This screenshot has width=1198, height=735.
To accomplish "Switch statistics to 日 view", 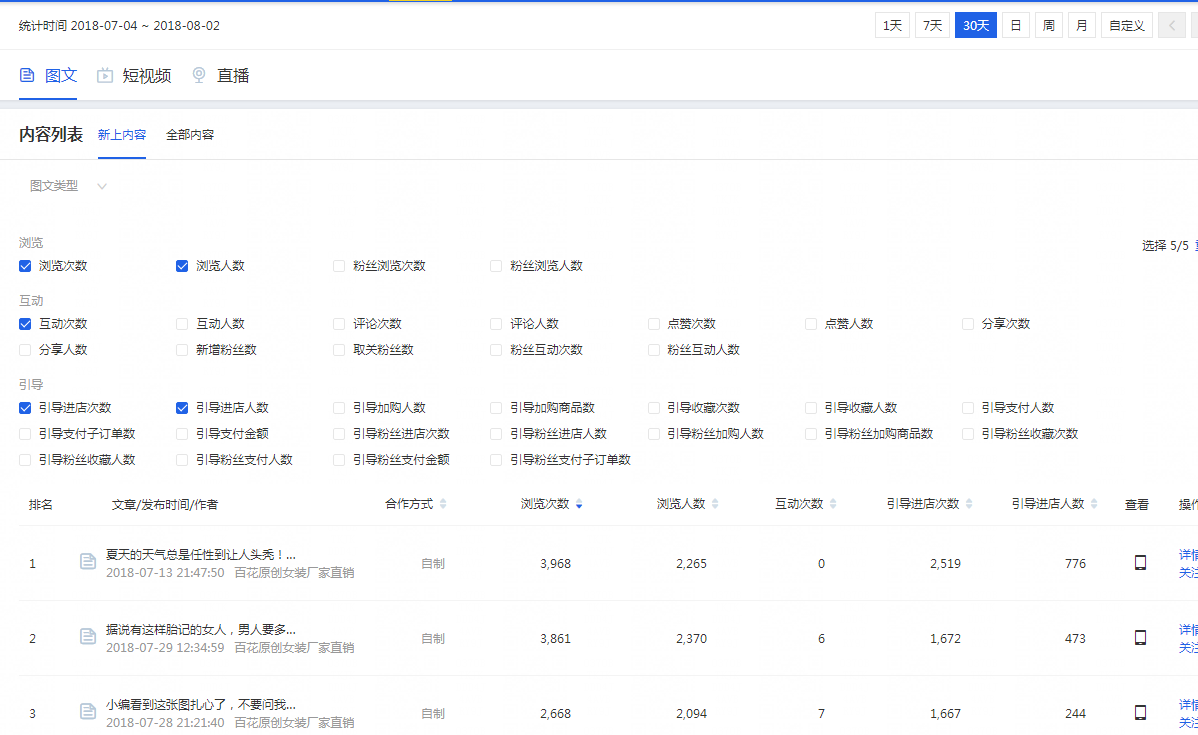I will click(1015, 25).
